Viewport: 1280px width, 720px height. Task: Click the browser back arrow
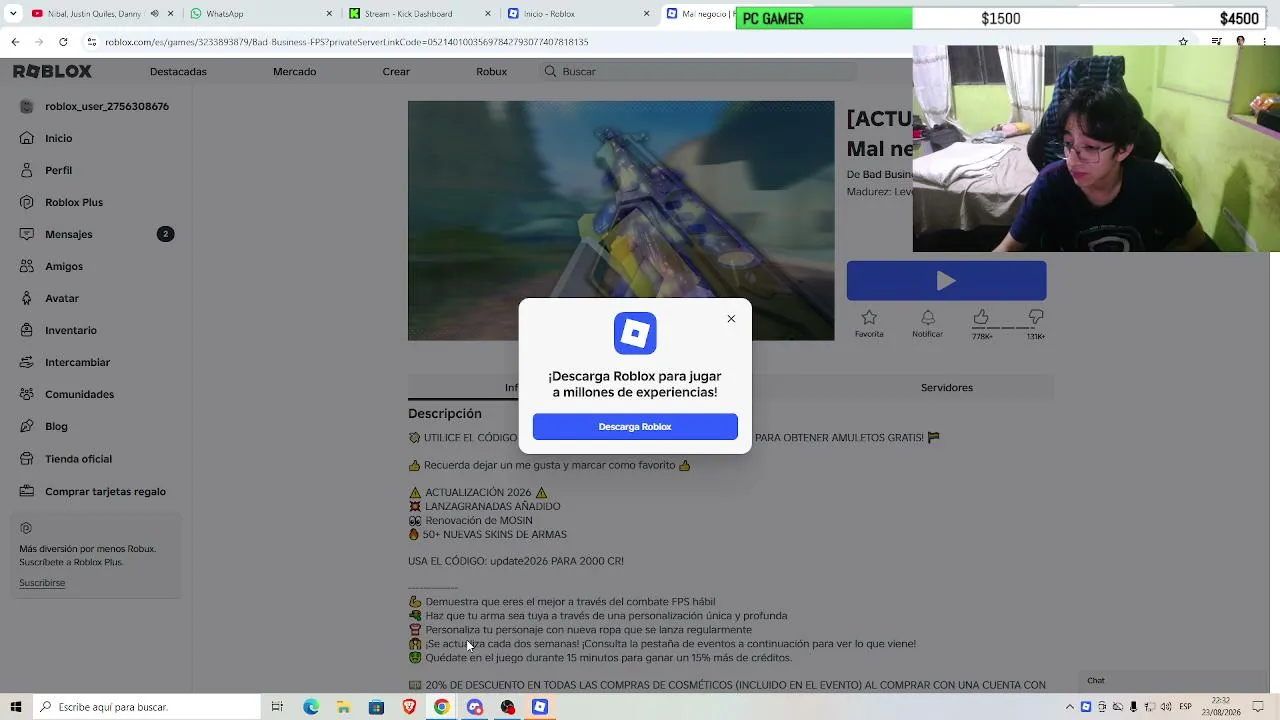15,42
